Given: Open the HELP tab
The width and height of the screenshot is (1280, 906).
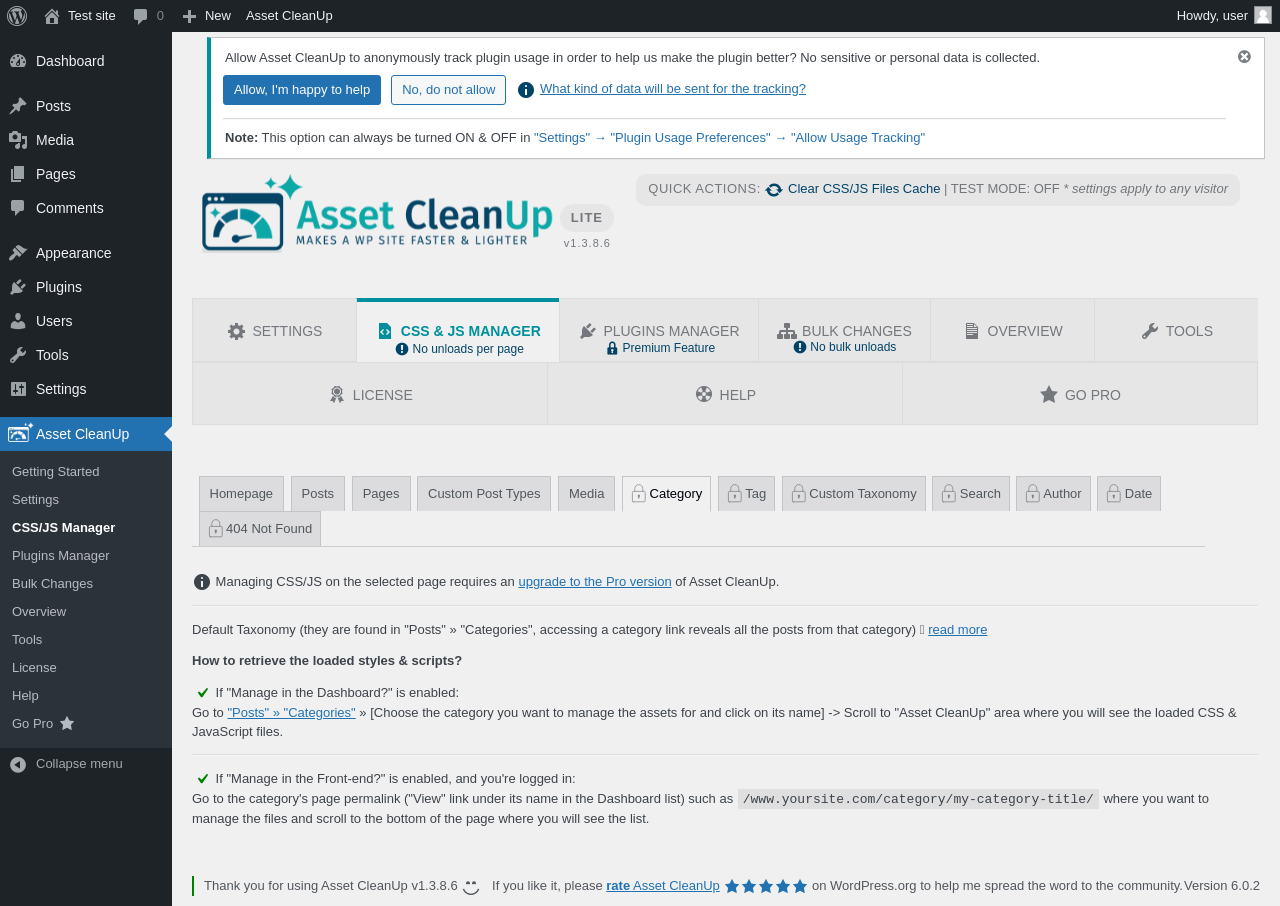Looking at the screenshot, I should tap(725, 394).
